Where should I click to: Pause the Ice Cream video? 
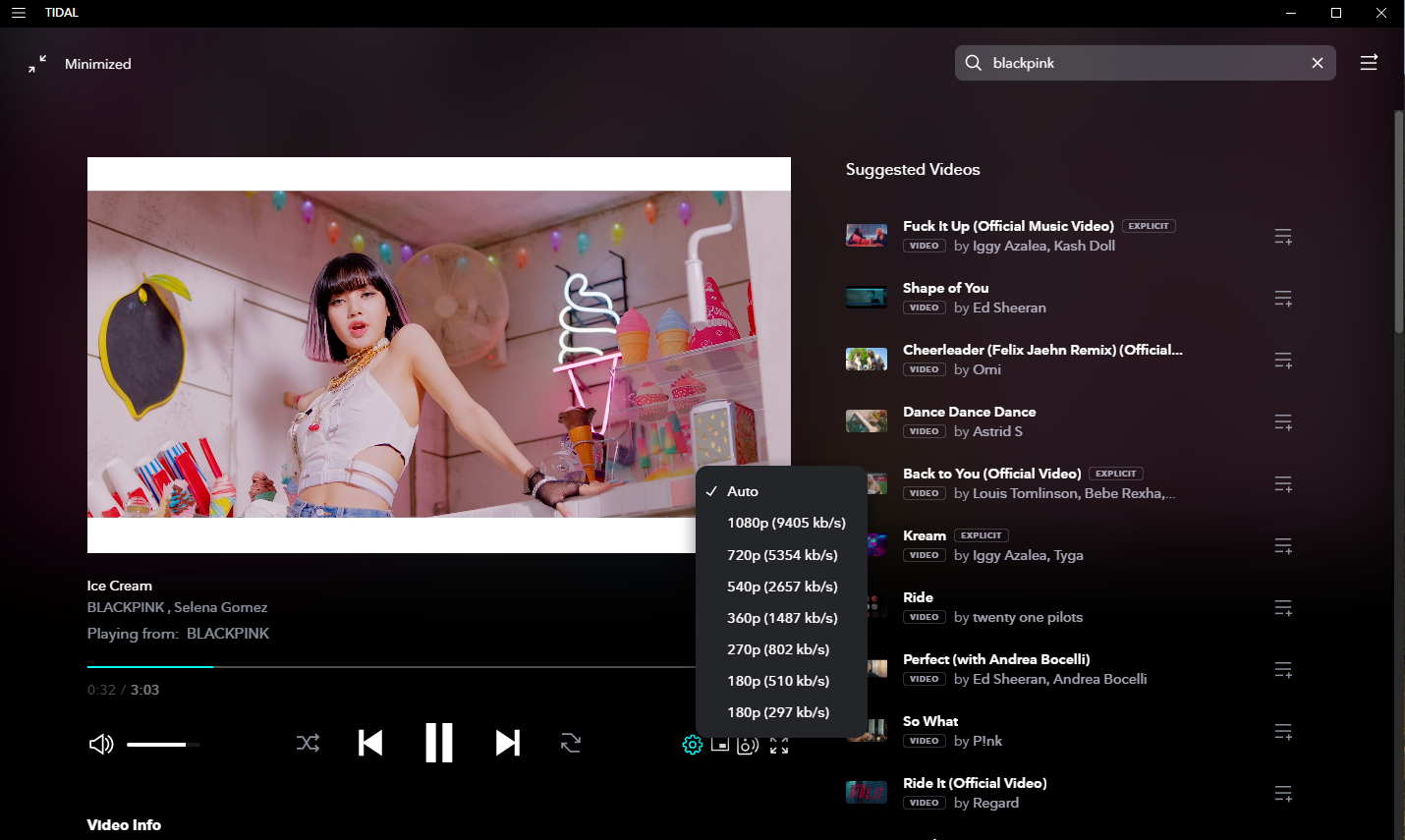tap(439, 743)
